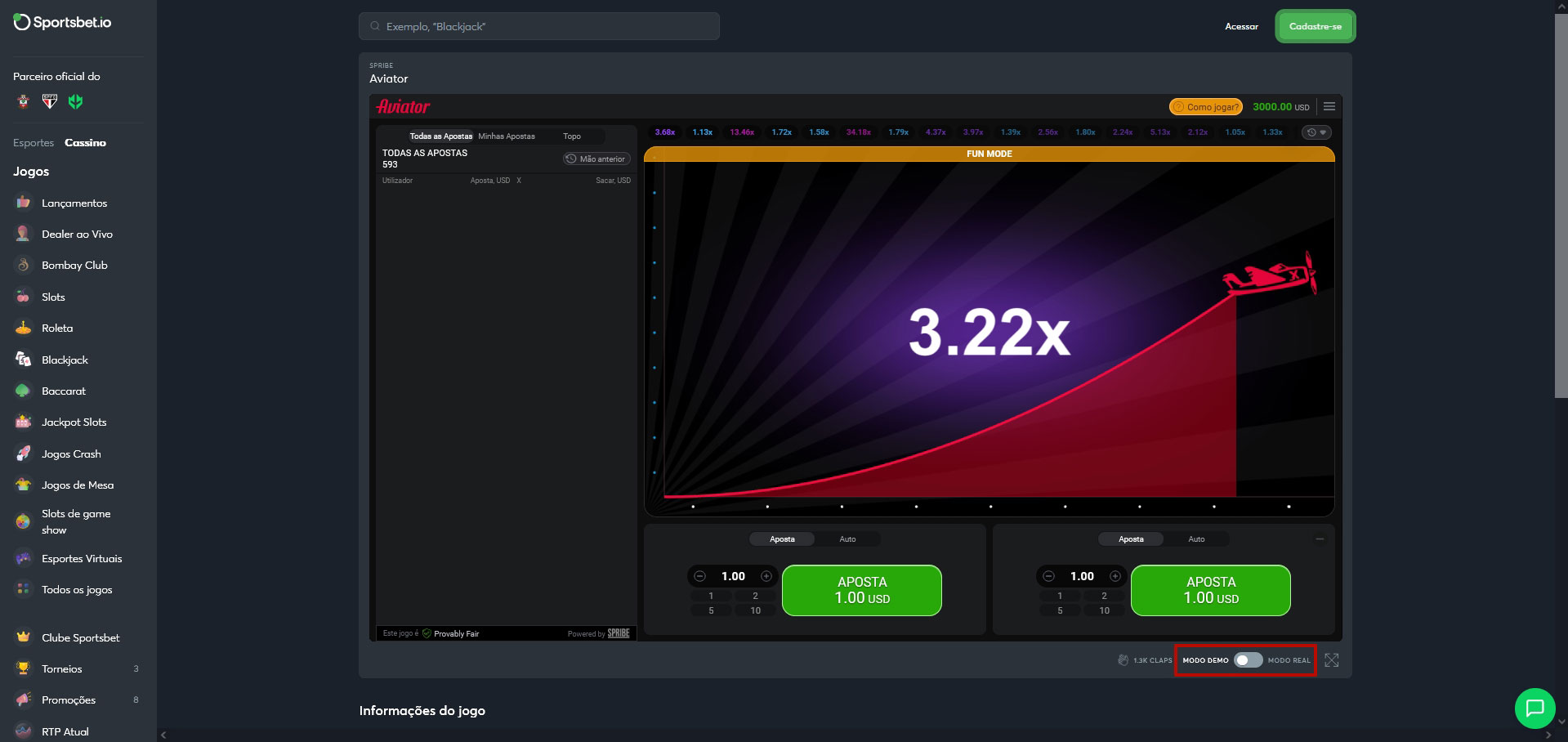The width and height of the screenshot is (1568, 742).
Task: Switch to Minhas Apostas tab
Action: (x=507, y=136)
